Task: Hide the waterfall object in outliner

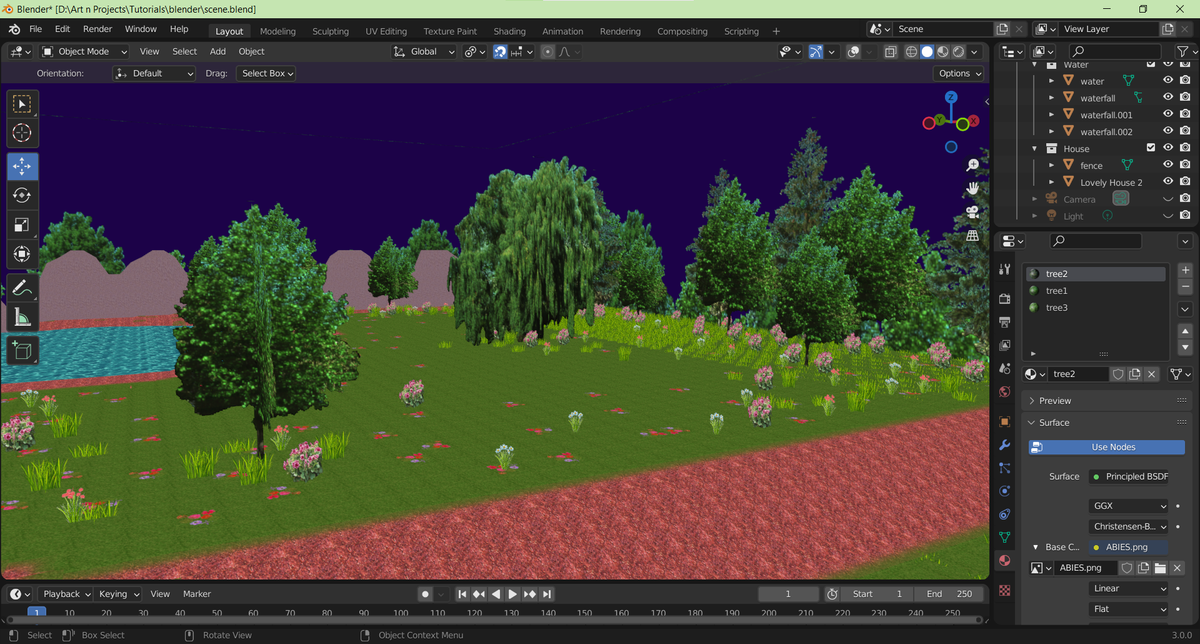Action: point(1167,98)
